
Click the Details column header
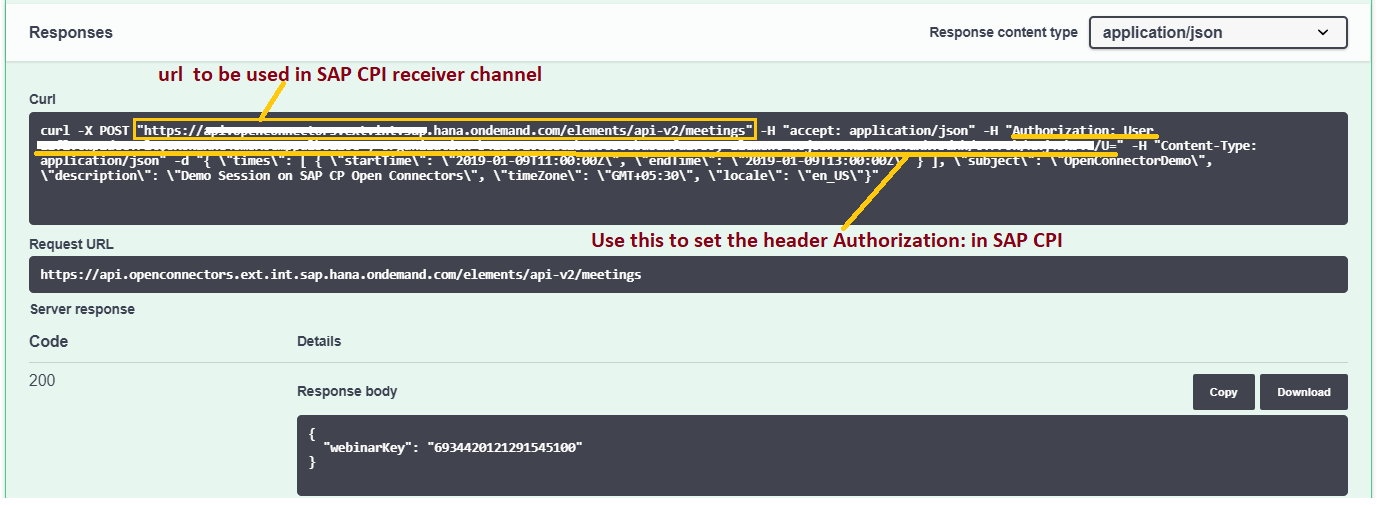(x=319, y=341)
